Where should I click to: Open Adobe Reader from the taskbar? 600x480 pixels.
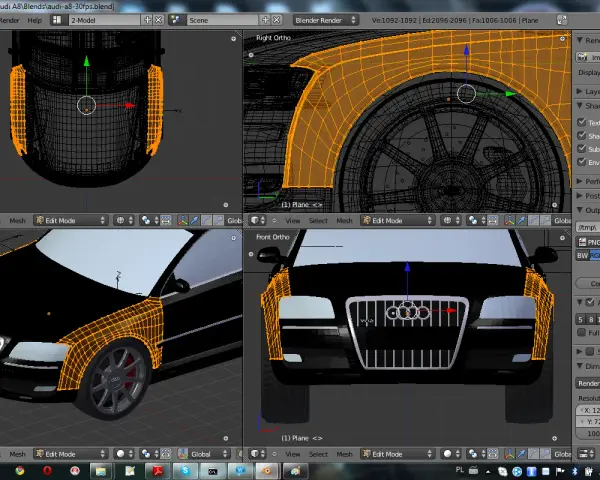pyautogui.click(x=158, y=471)
